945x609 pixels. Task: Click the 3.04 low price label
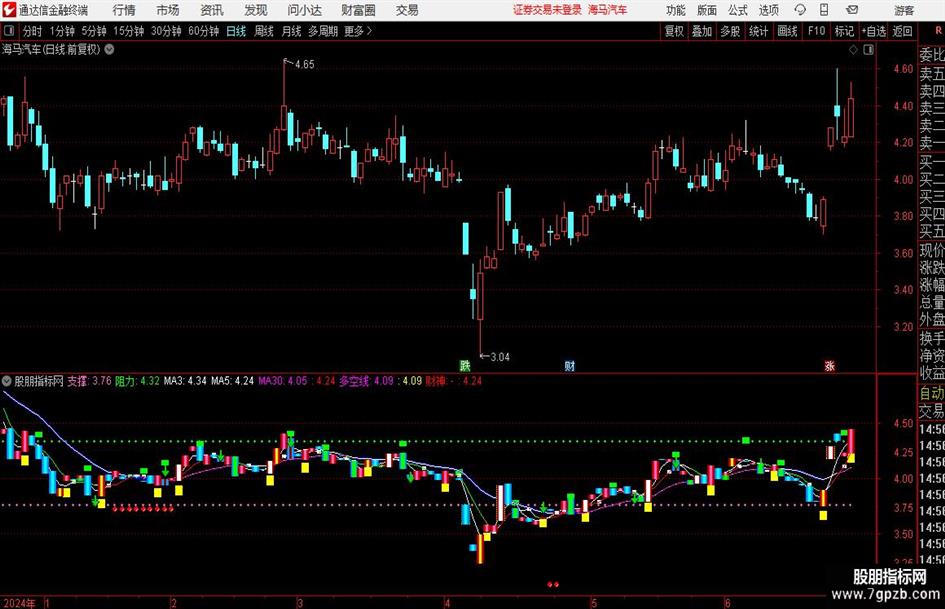500,357
